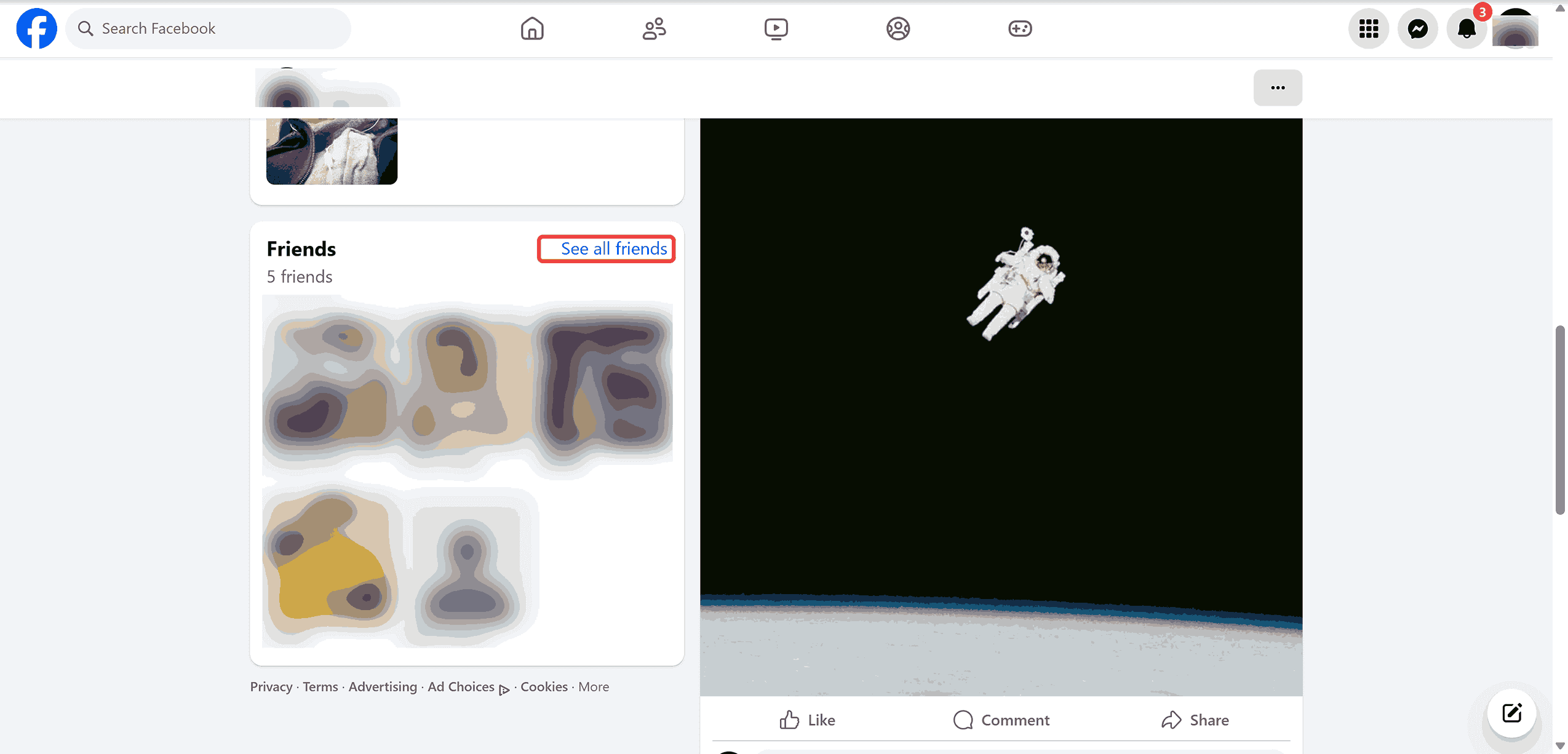Open the Ad Choices footer link
1568x754 pixels.
pyautogui.click(x=468, y=687)
